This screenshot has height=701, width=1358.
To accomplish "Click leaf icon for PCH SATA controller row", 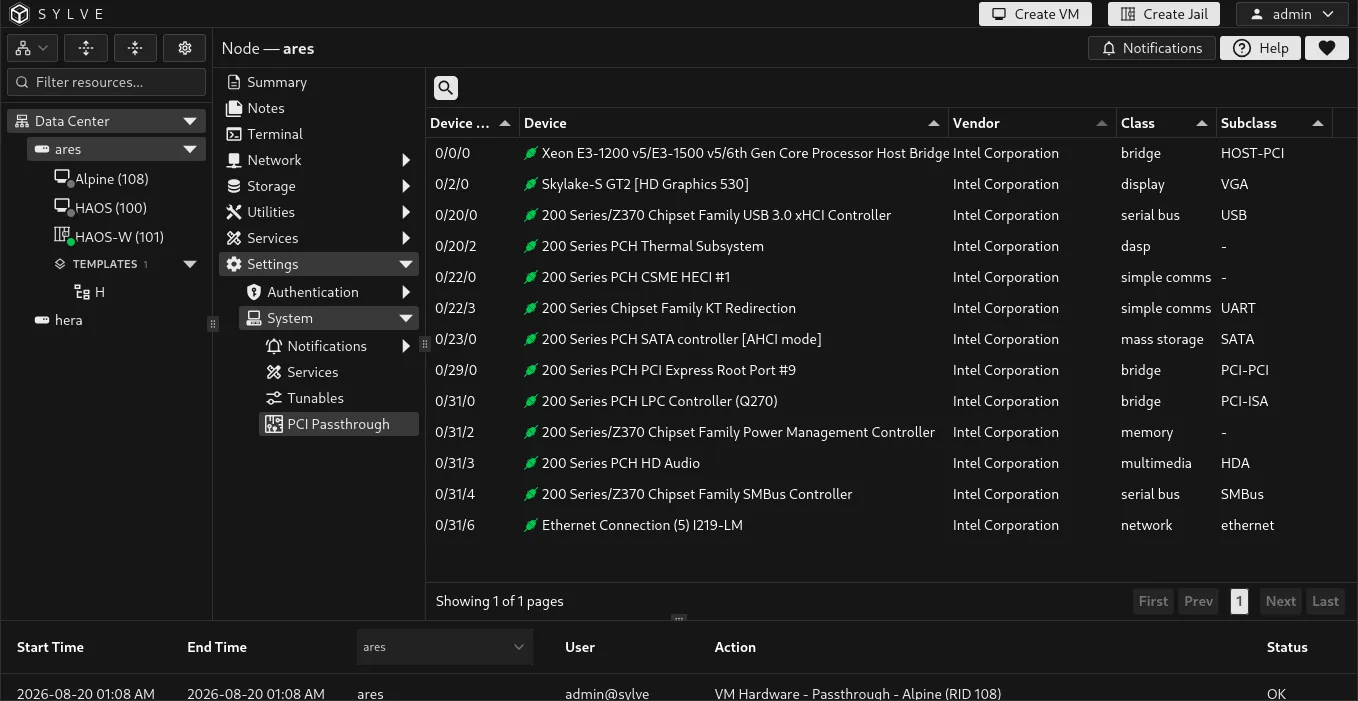I will point(532,339).
